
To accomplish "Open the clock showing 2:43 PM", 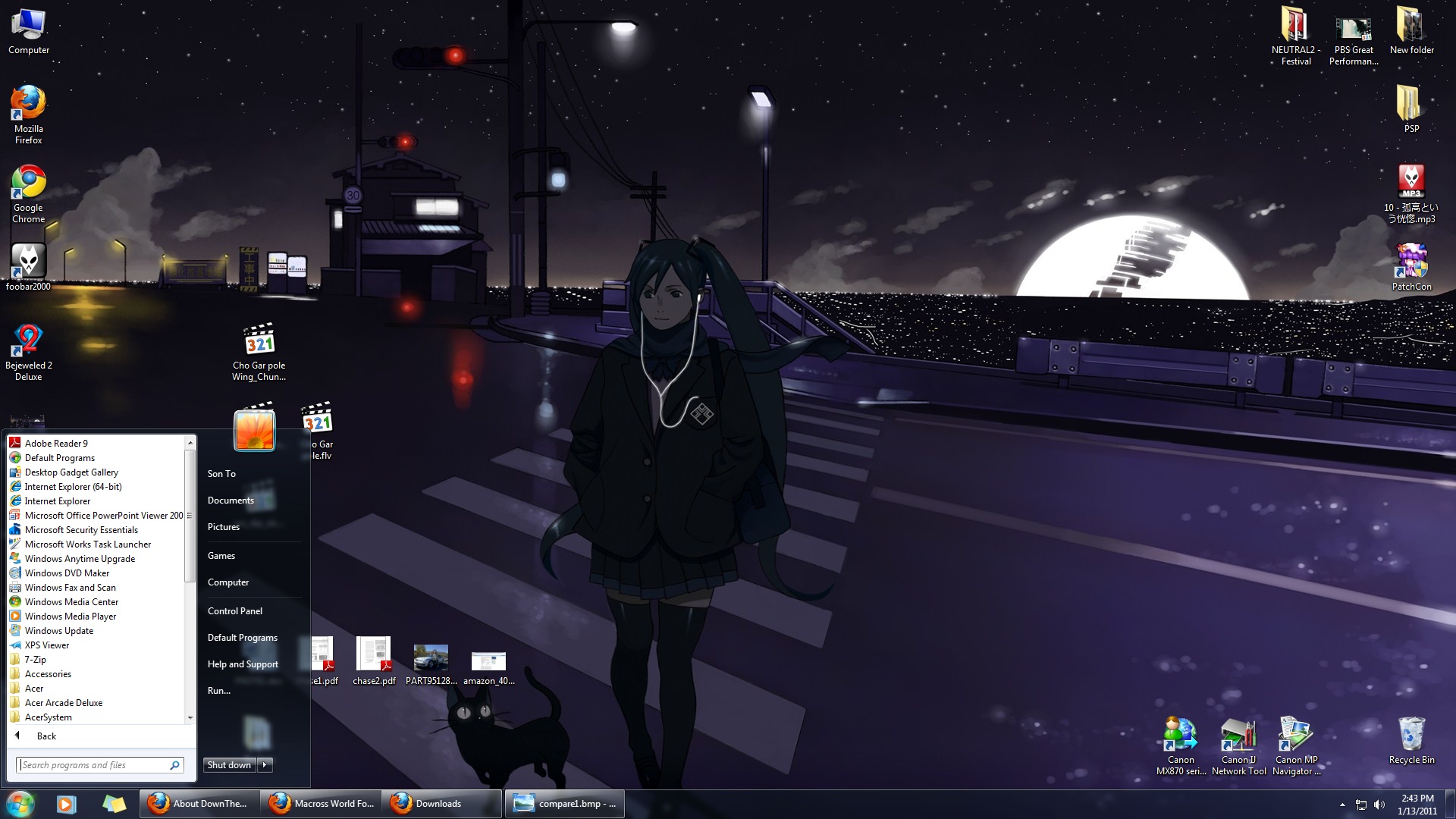I will click(1417, 804).
